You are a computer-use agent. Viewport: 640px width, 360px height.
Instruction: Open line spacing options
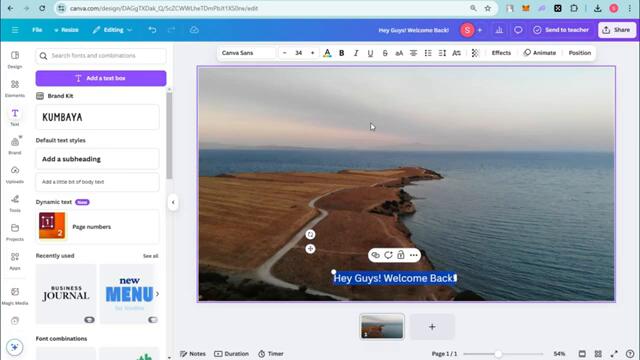tap(442, 53)
